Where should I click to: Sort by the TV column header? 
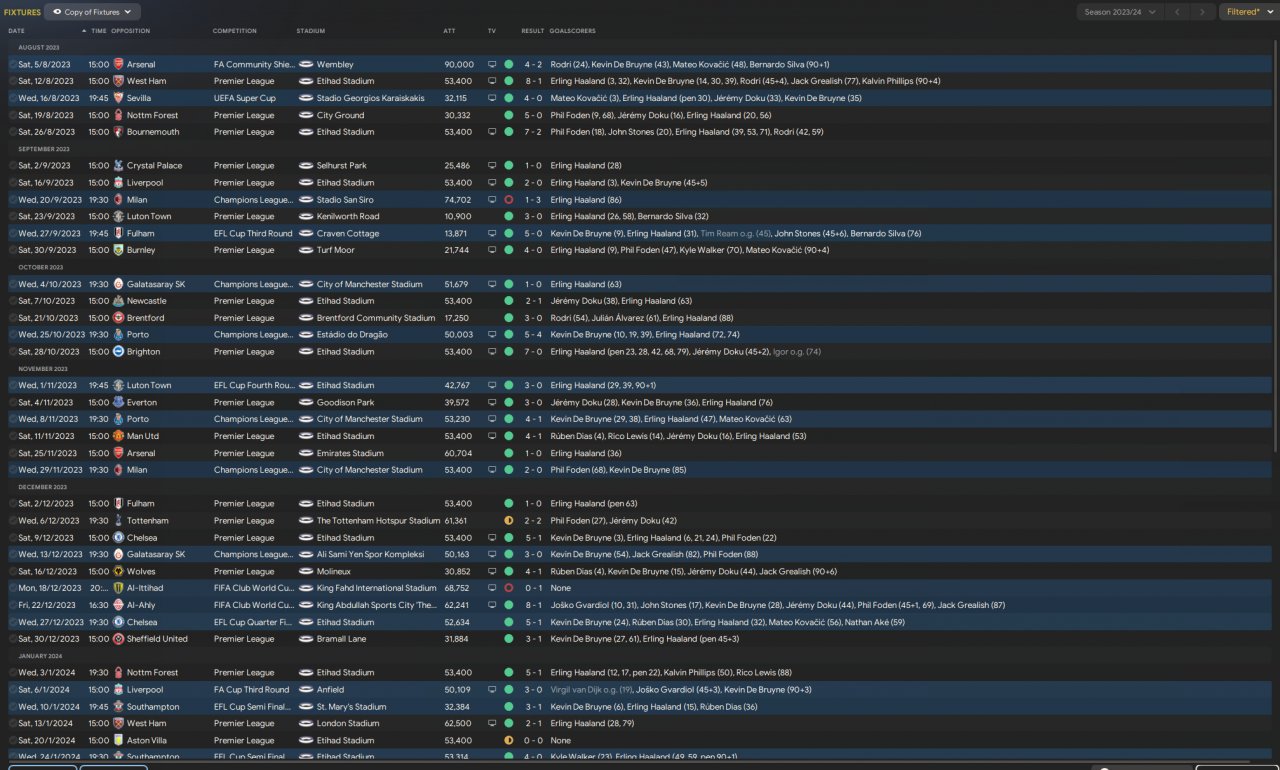[x=492, y=31]
